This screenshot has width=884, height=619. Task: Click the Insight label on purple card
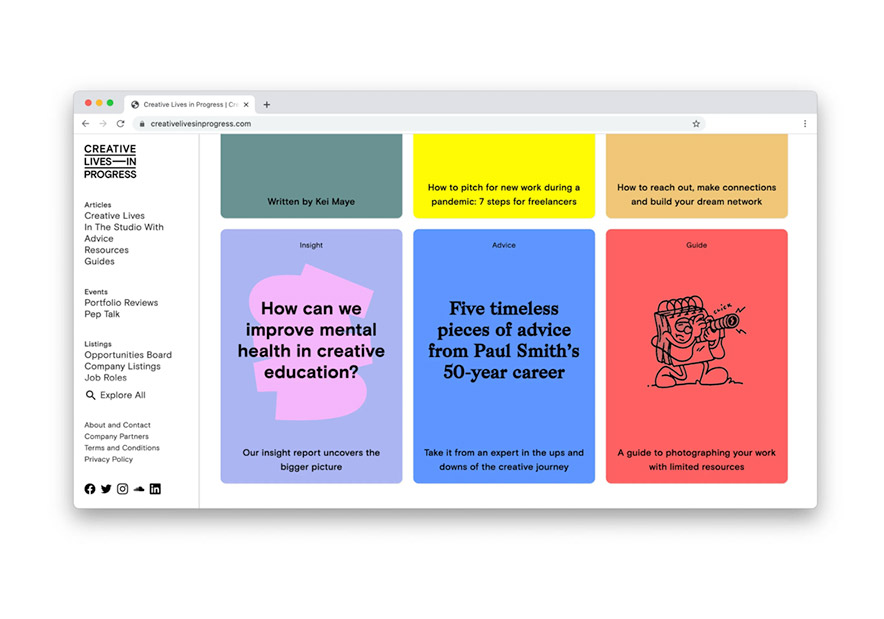tap(311, 245)
